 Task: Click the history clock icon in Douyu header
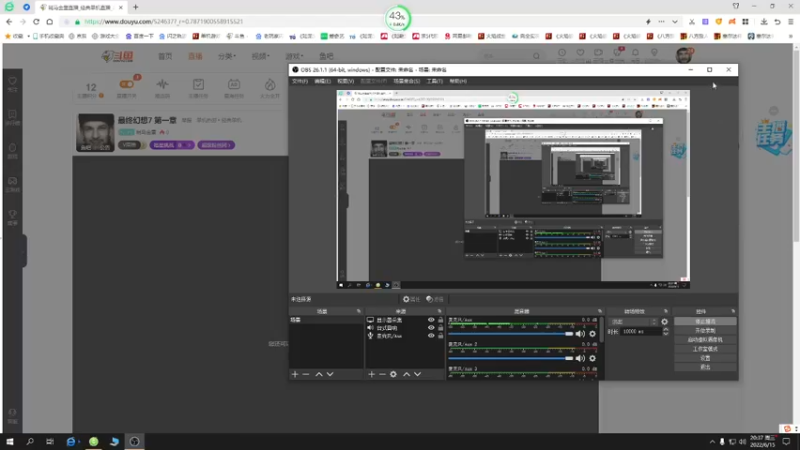tap(562, 53)
